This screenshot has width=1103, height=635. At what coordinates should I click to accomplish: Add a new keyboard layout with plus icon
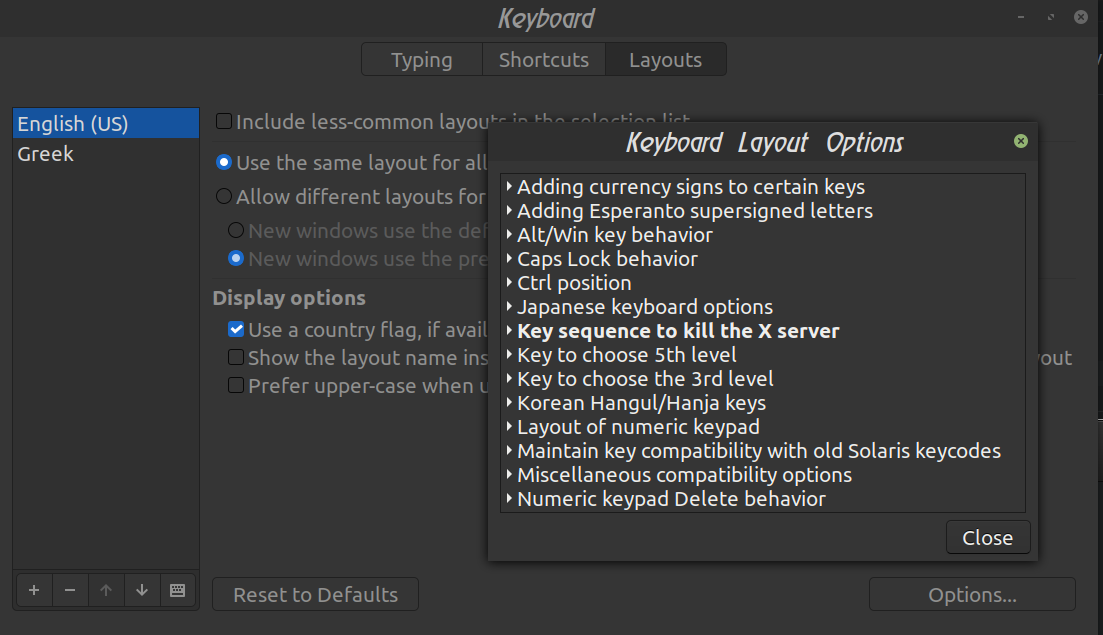click(x=34, y=590)
